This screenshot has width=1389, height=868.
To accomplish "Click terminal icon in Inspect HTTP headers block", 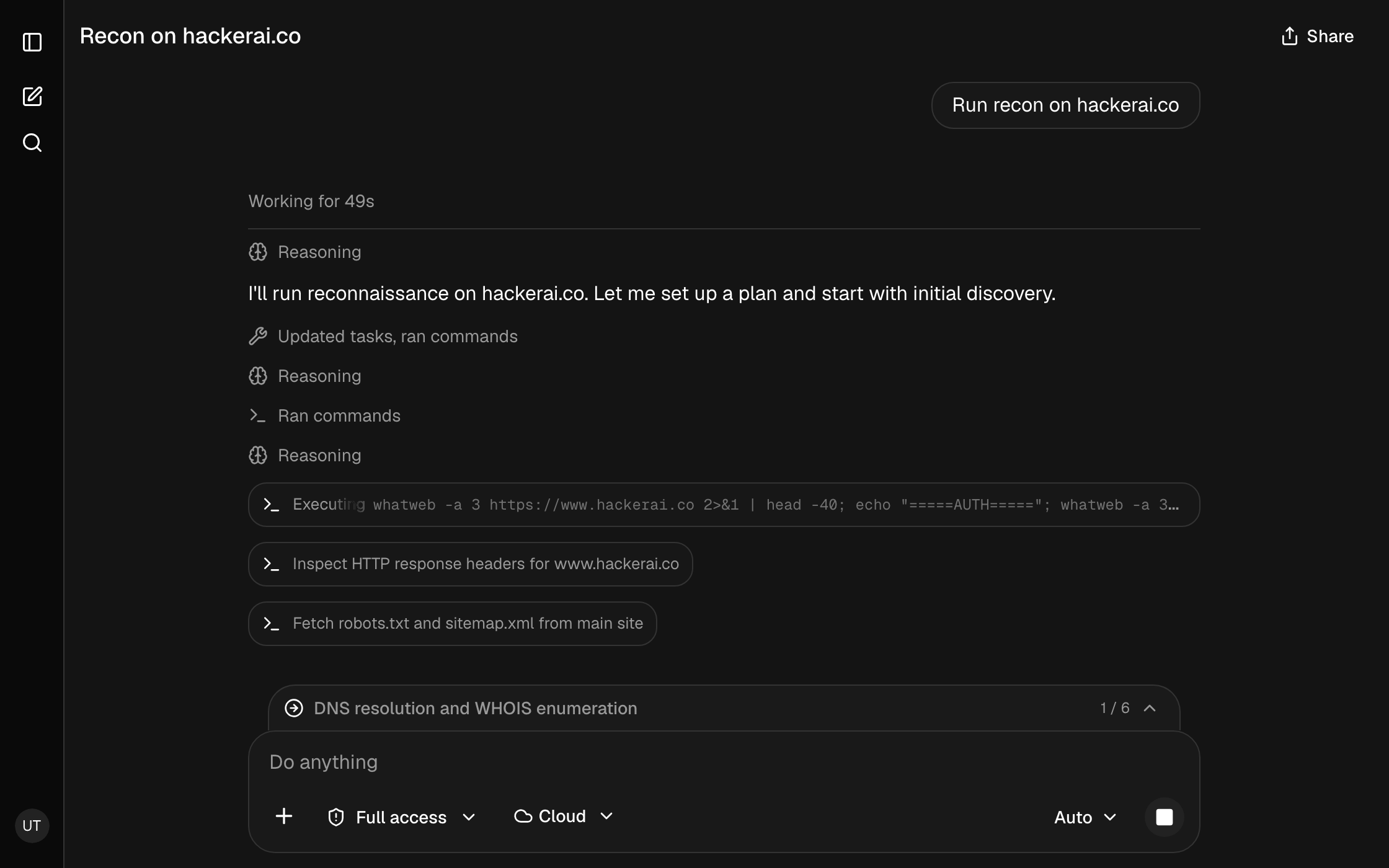I will tap(271, 564).
